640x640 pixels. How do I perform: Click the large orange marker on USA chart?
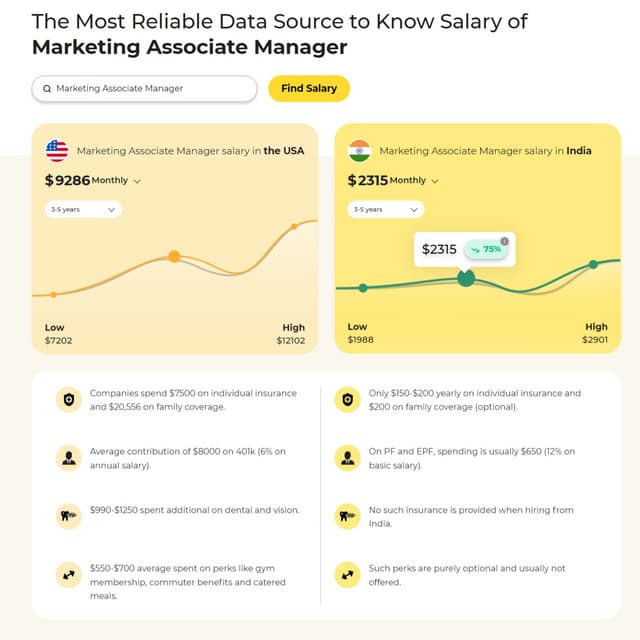pos(174,257)
